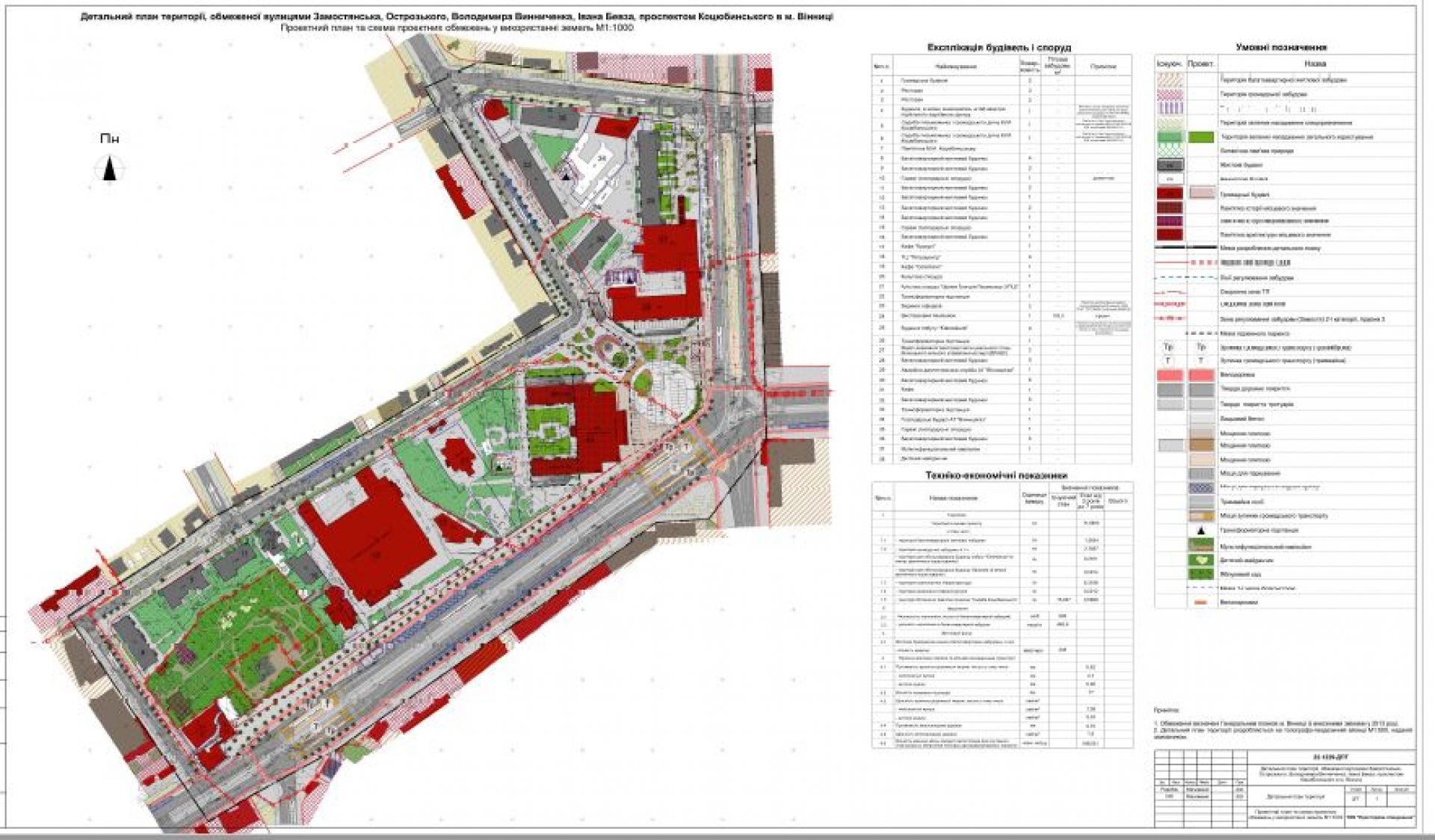Click the plan's main title text at top

point(457,16)
